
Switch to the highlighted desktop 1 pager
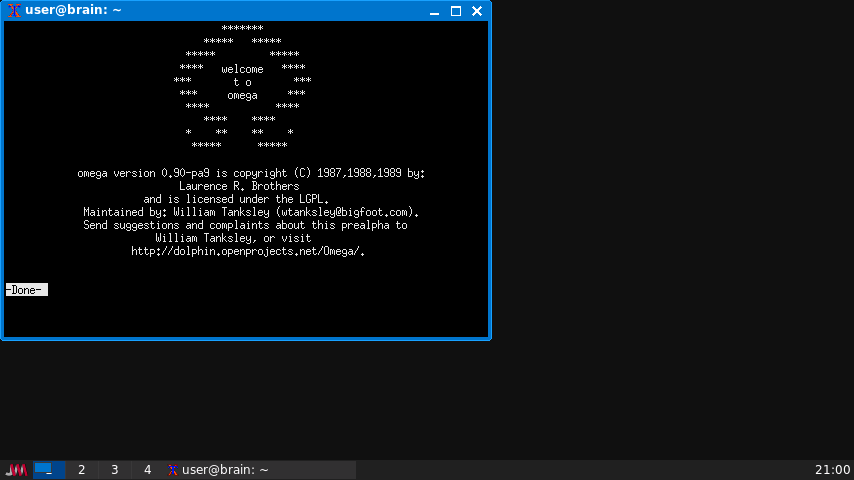[x=49, y=470]
